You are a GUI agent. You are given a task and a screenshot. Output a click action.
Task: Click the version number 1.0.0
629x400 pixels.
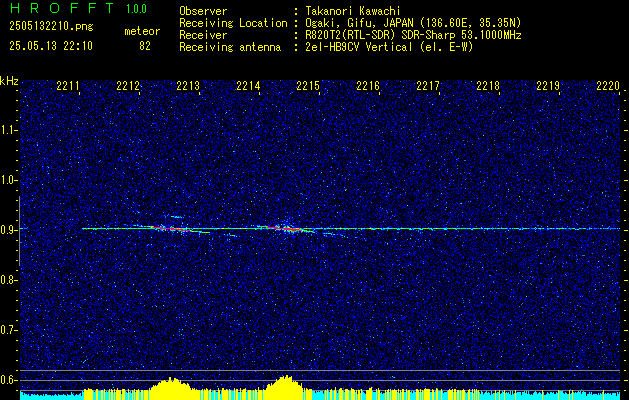(136, 9)
